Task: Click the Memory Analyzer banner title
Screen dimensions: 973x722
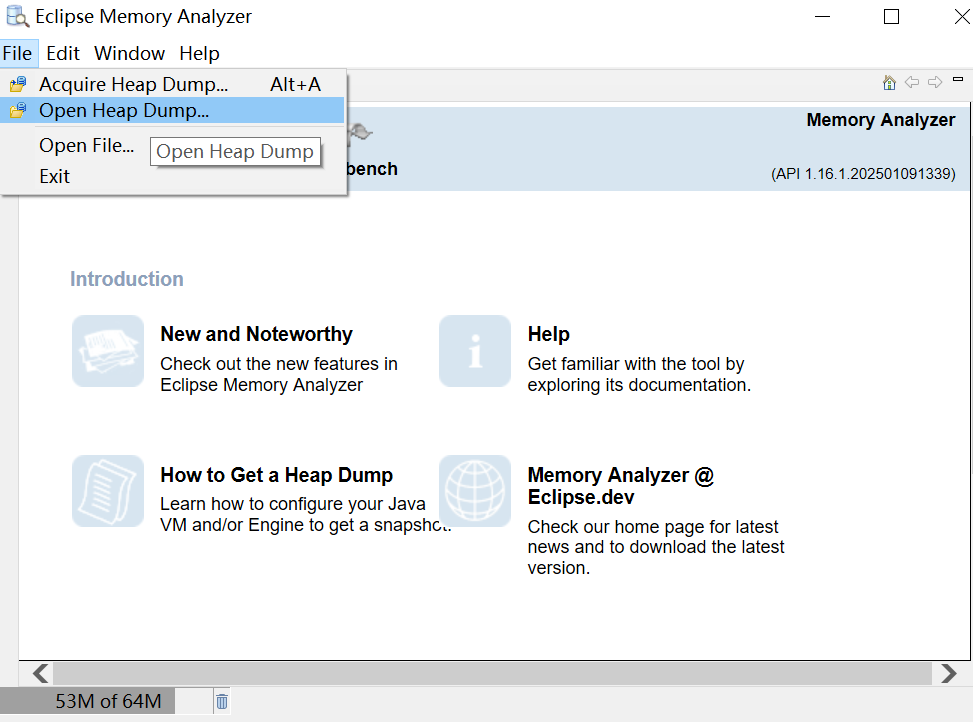Action: pos(881,120)
